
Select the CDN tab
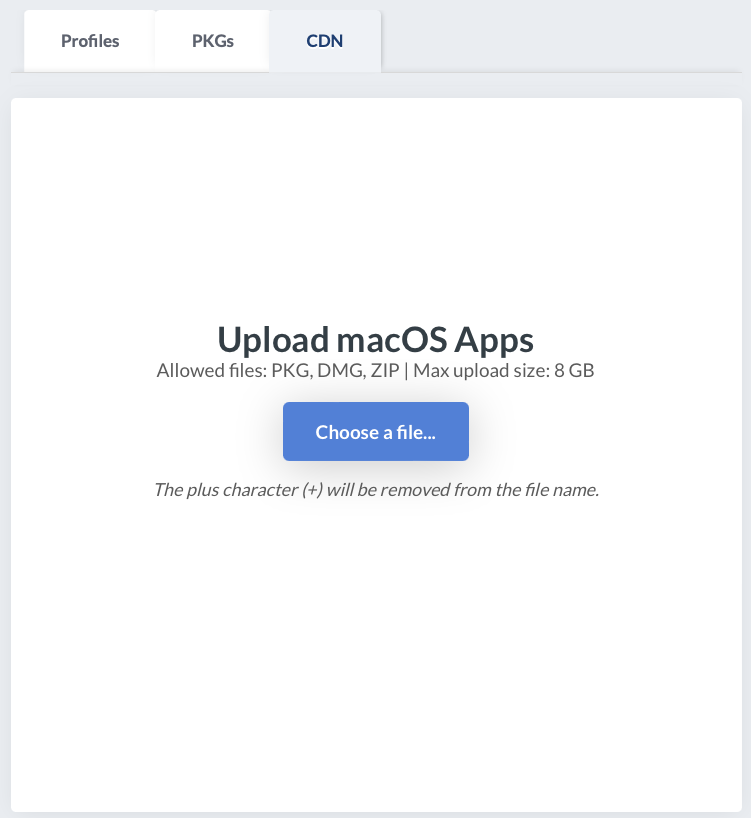[325, 41]
